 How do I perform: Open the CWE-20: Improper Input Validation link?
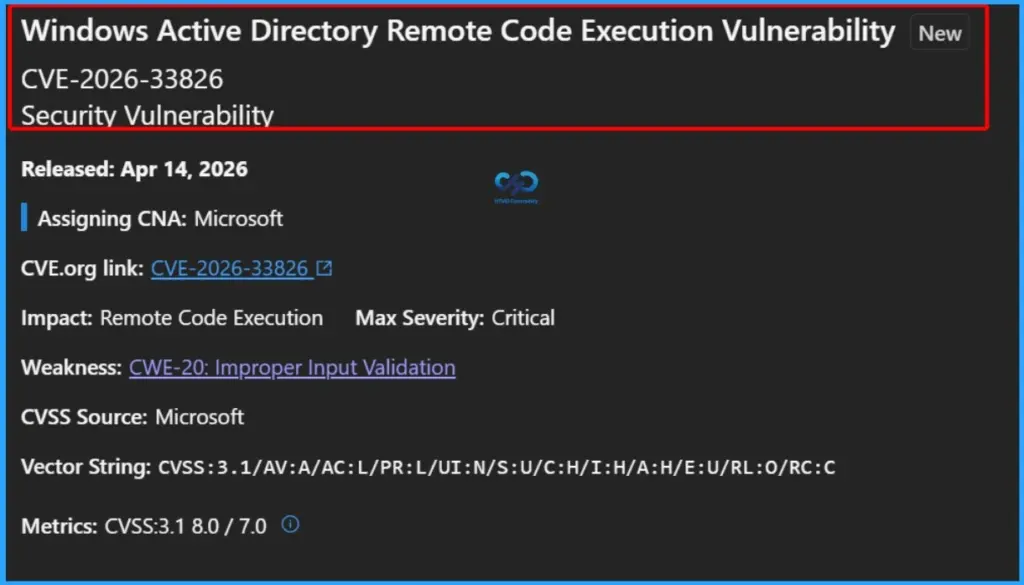292,368
